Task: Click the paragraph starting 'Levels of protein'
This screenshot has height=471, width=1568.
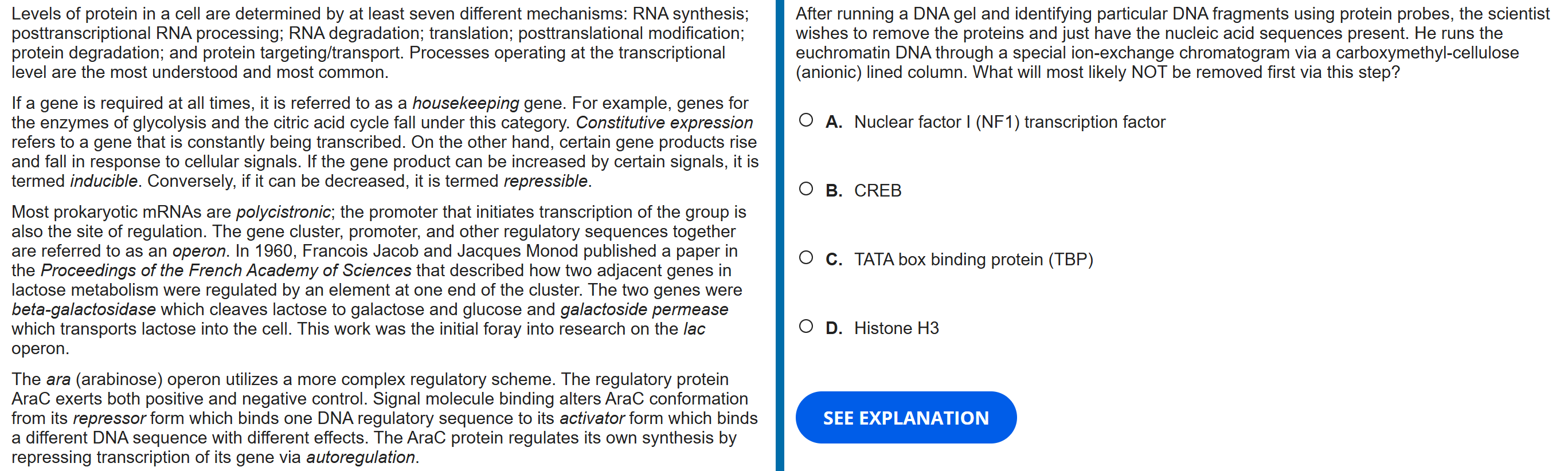Action: coord(380,42)
